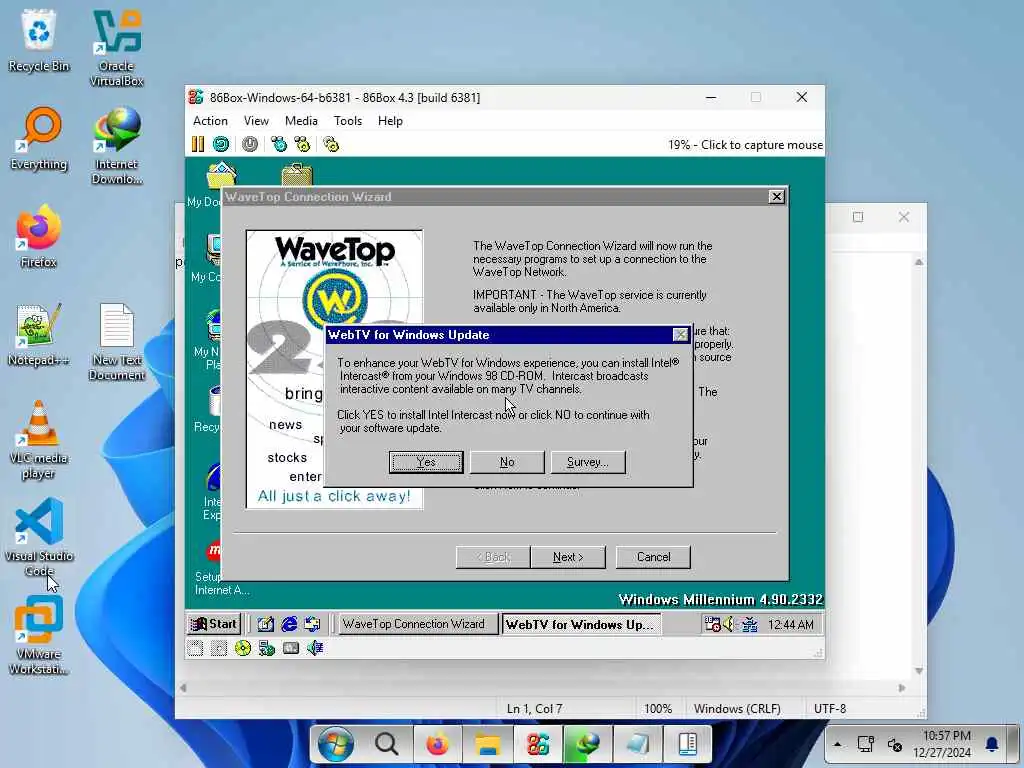This screenshot has width=1024, height=768.
Task: Open the 86Box Action menu
Action: 210,121
